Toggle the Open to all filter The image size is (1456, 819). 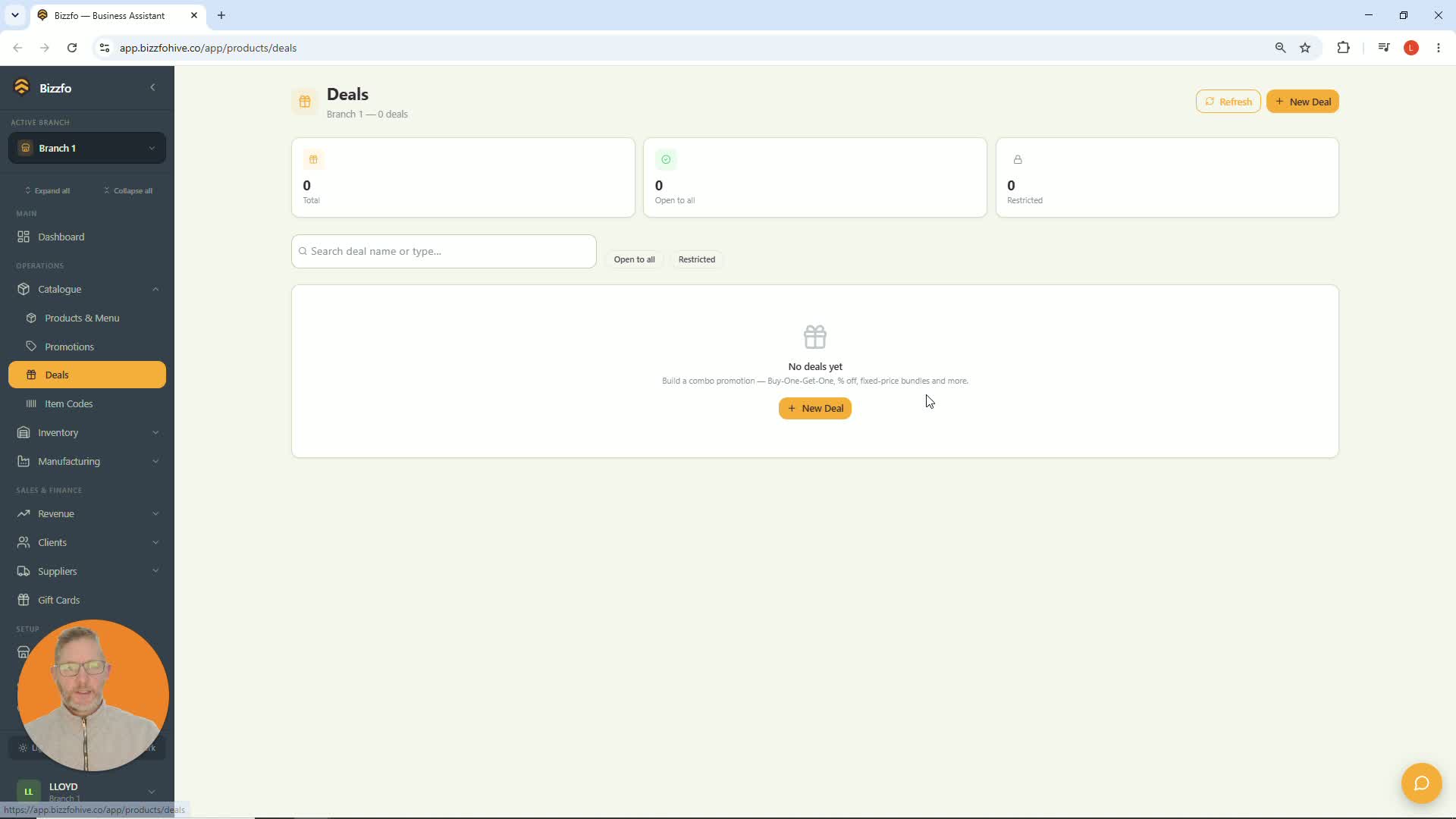coord(634,259)
